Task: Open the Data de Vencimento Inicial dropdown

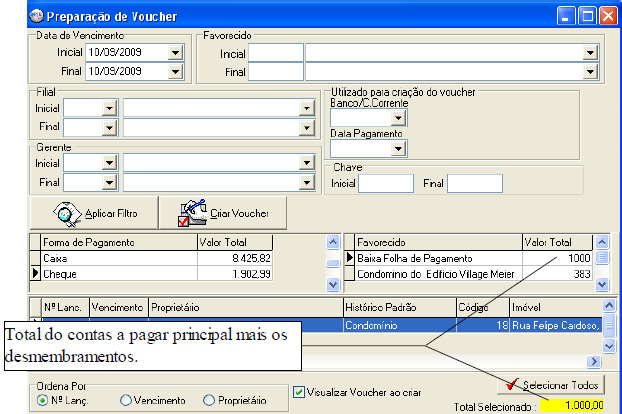Action: [x=176, y=52]
